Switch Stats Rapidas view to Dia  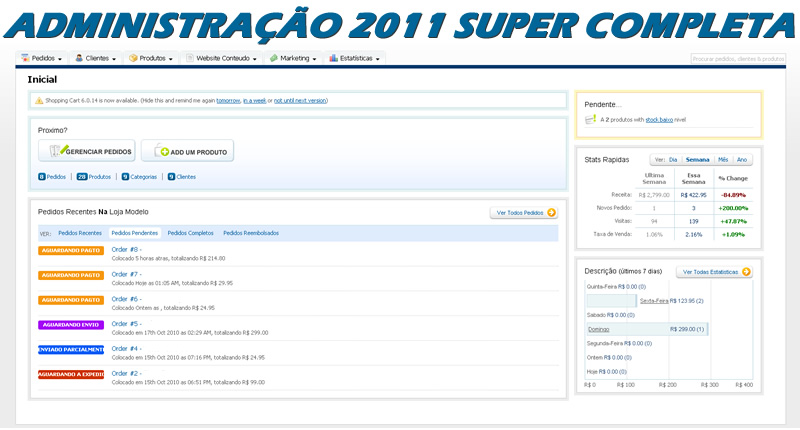(x=673, y=159)
